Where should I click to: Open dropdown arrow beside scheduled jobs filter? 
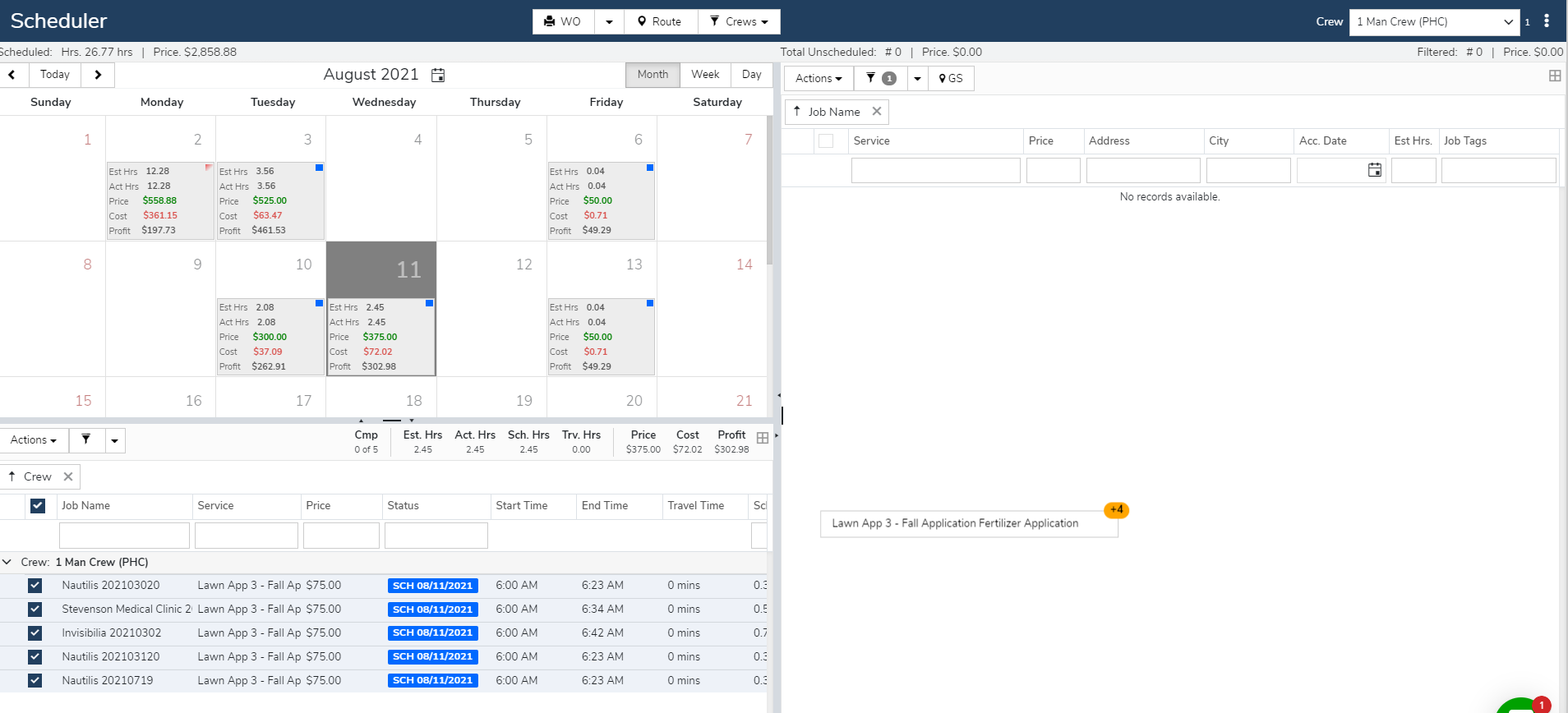114,440
